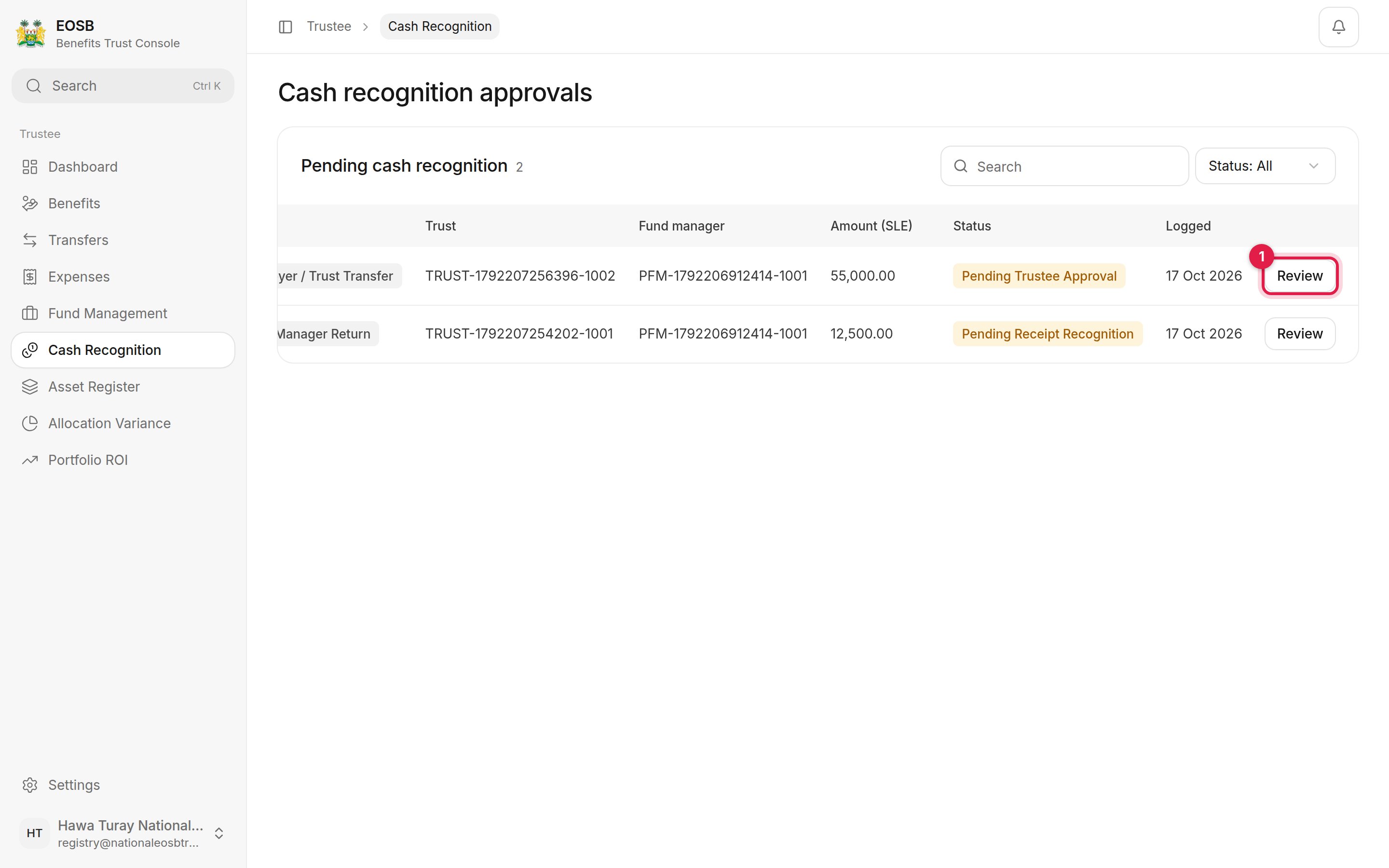Click the Cash Recognition coins icon

click(30, 350)
